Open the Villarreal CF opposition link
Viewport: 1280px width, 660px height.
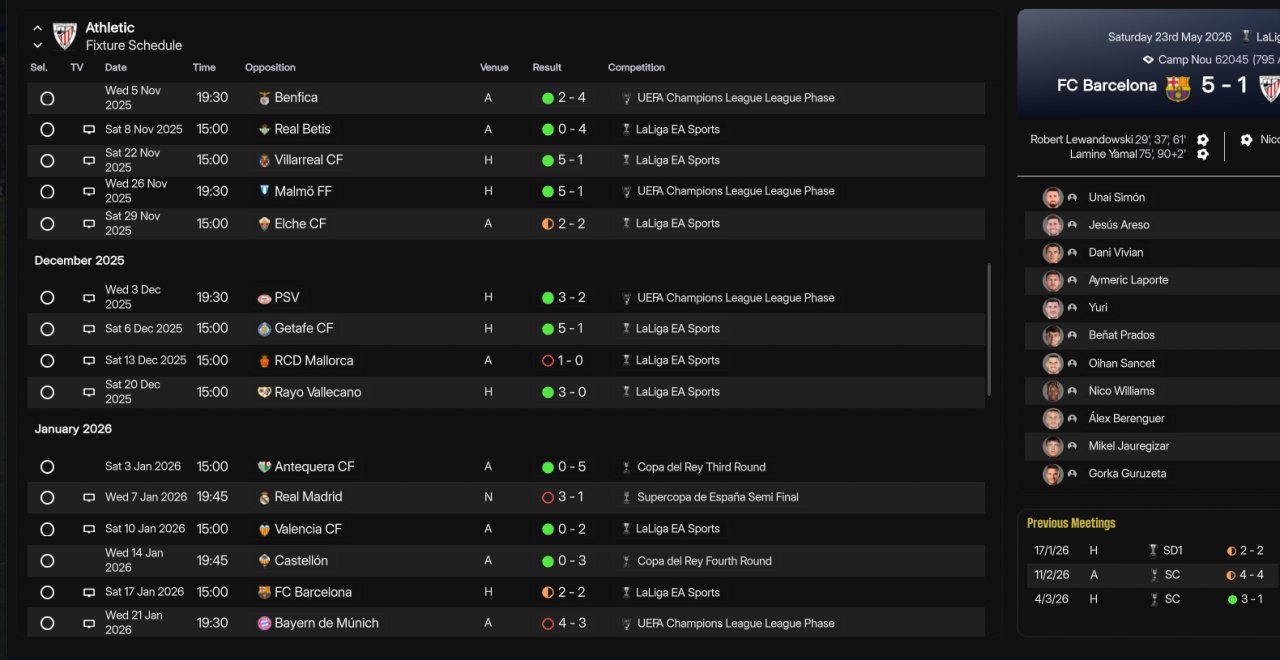pos(308,160)
